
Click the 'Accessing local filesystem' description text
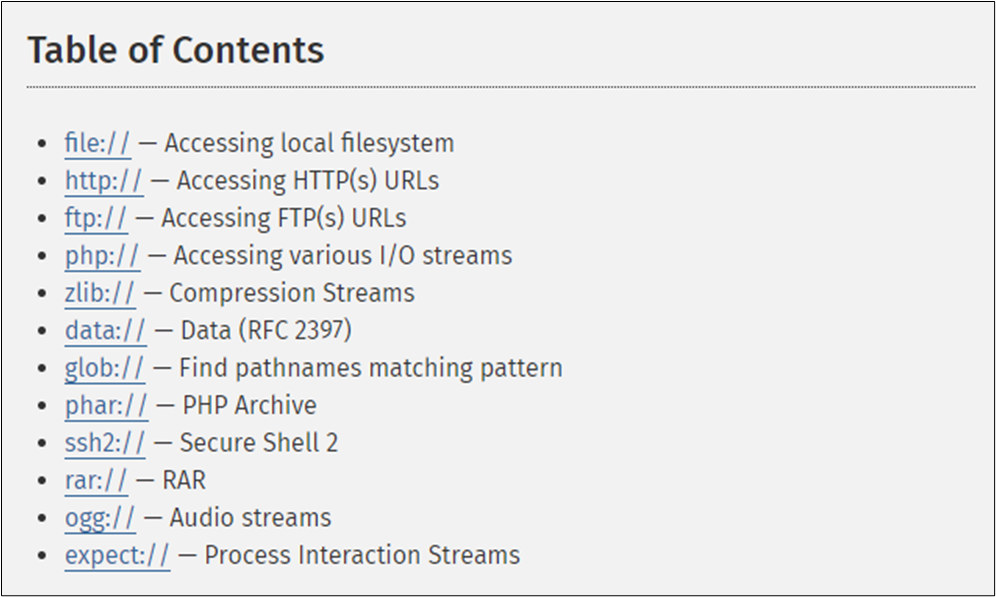click(x=309, y=143)
